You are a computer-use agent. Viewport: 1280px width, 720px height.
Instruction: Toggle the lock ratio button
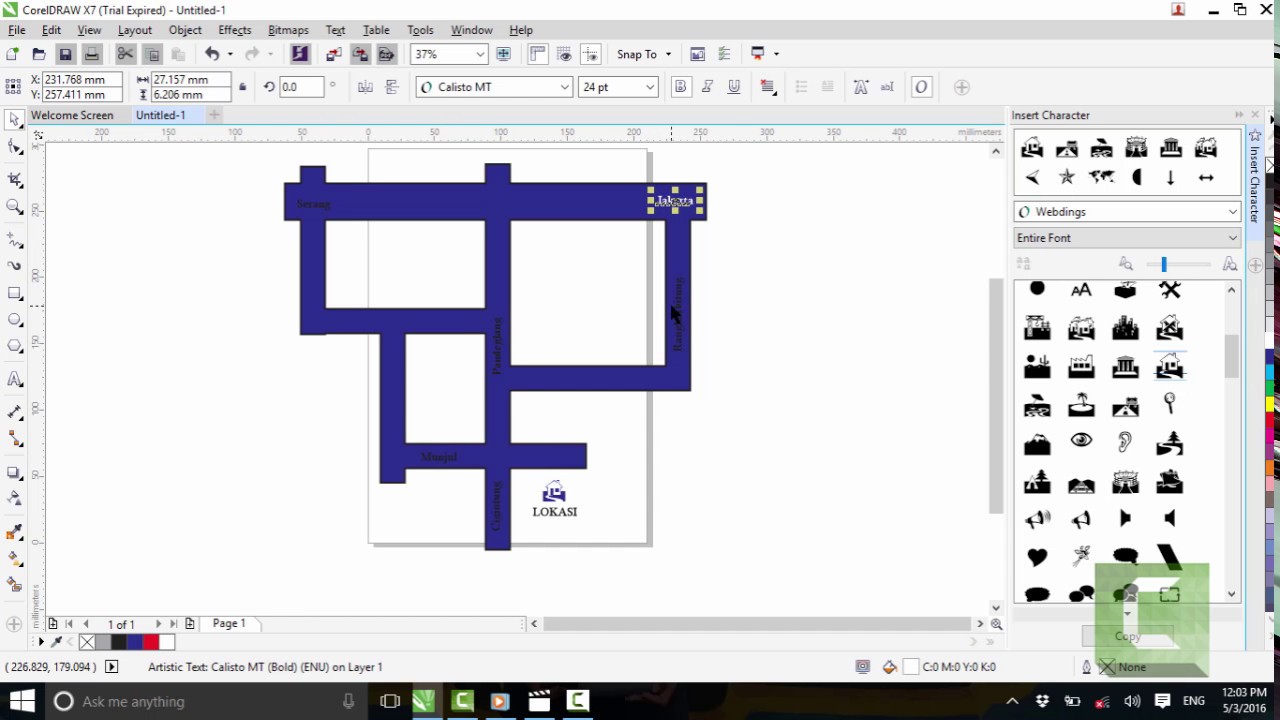click(x=242, y=87)
